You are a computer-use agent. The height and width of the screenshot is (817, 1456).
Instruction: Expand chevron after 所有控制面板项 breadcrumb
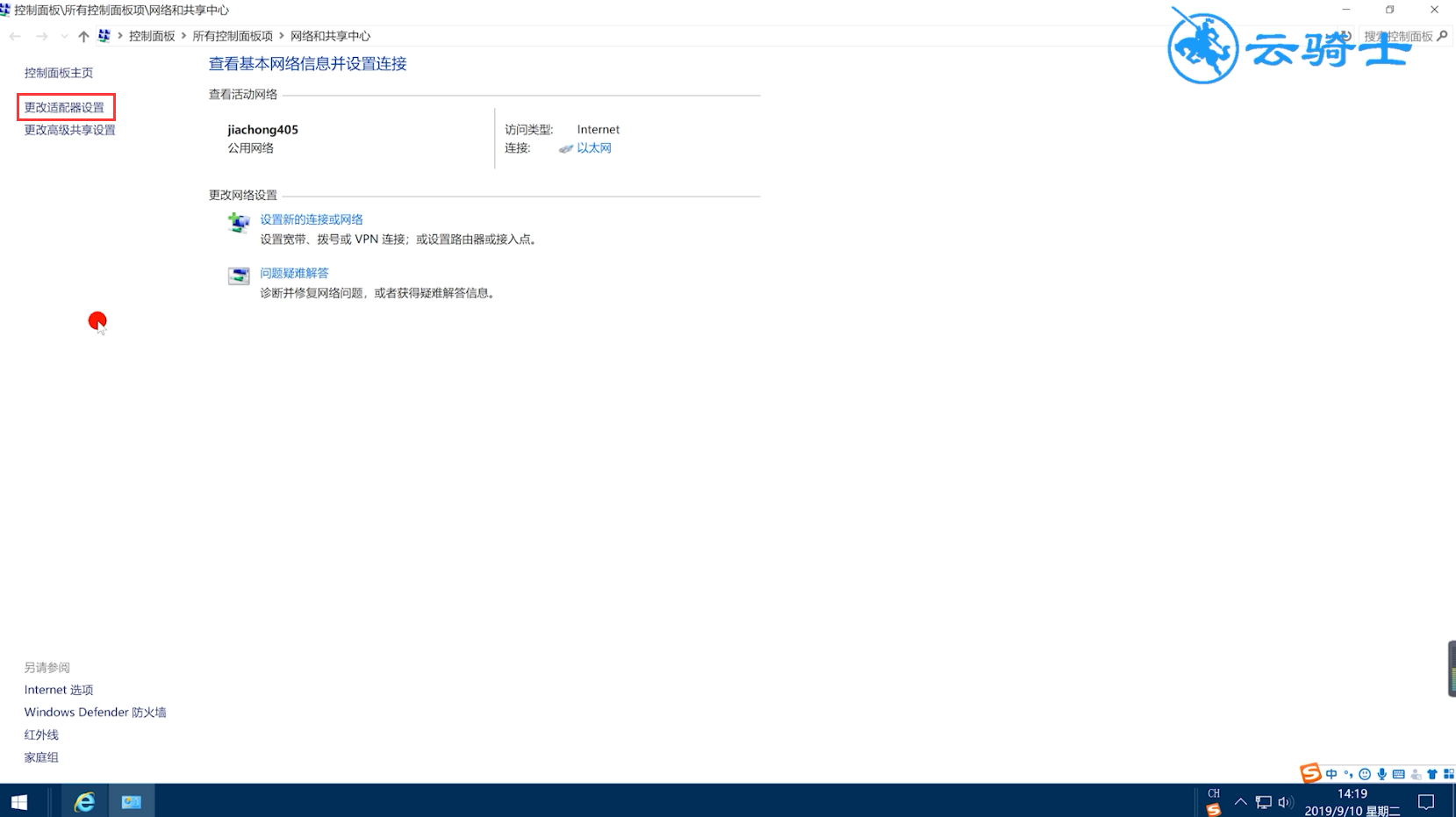coord(282,36)
